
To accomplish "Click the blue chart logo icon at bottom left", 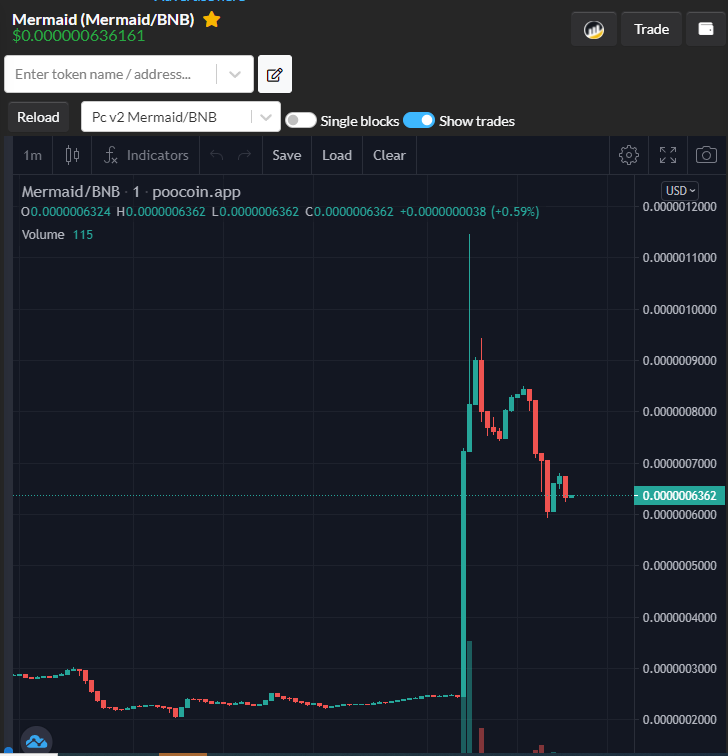I will tap(36, 741).
